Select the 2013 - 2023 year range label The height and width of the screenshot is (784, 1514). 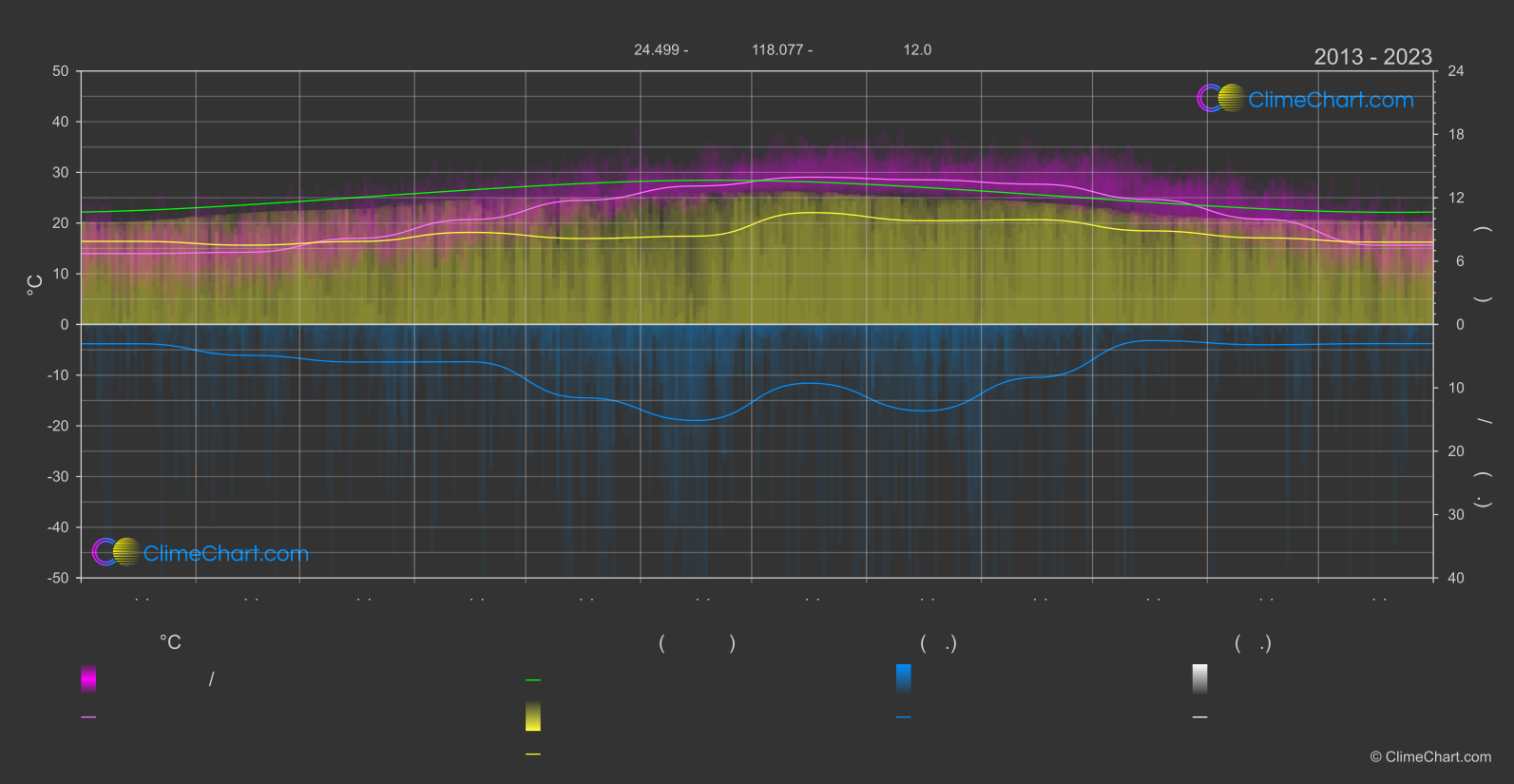1372,57
